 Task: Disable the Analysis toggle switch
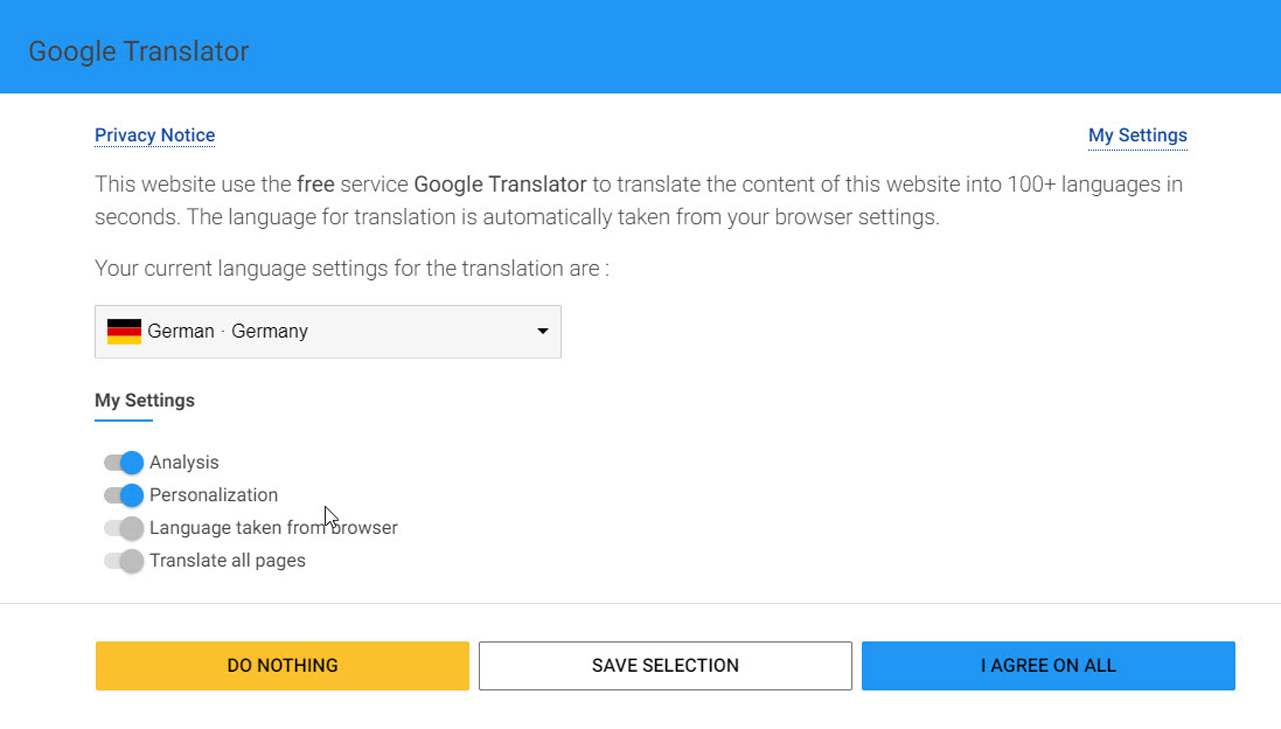(x=124, y=463)
